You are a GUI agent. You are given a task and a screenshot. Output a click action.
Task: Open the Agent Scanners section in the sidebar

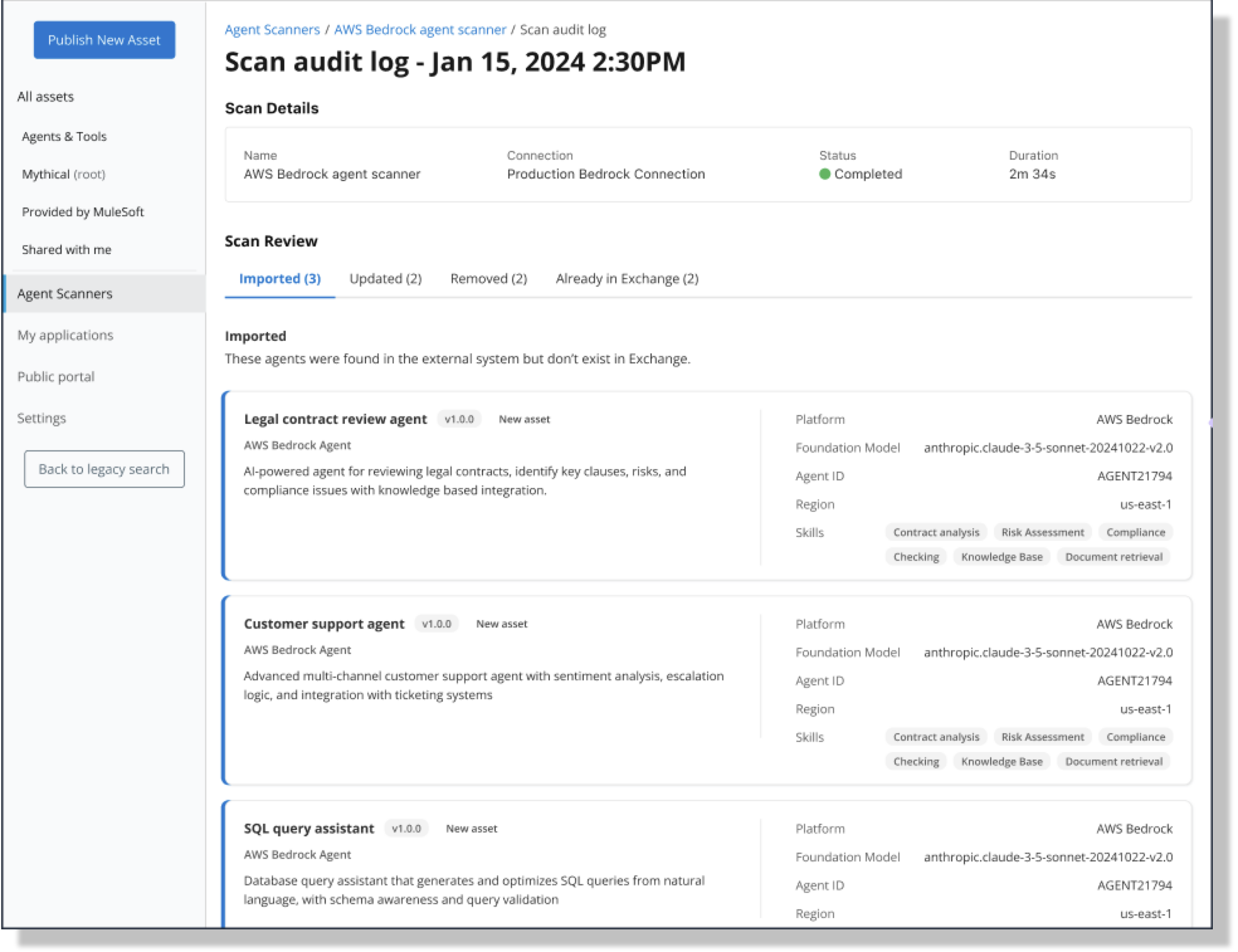65,293
